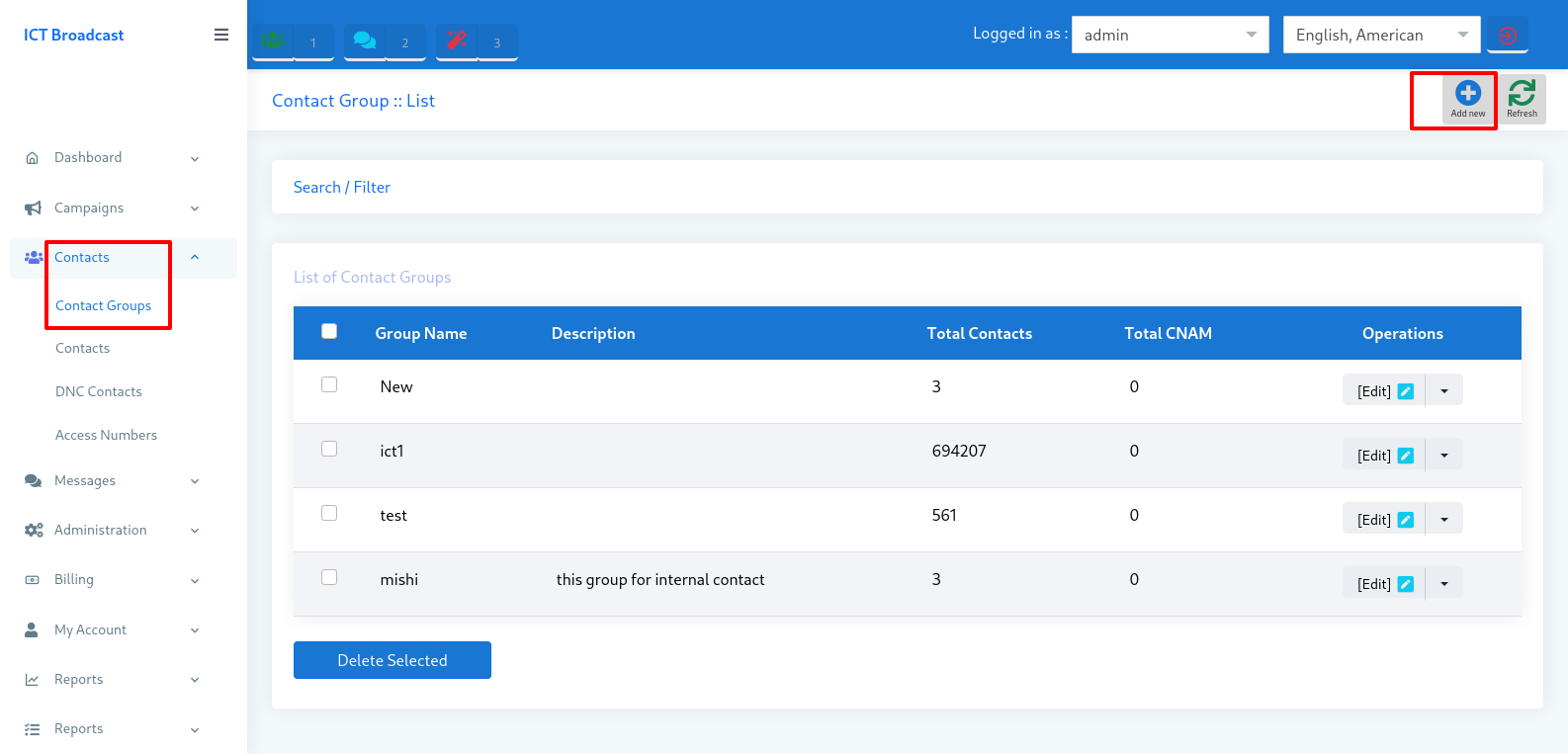Open the blue chat bubbles icon

pos(365,41)
